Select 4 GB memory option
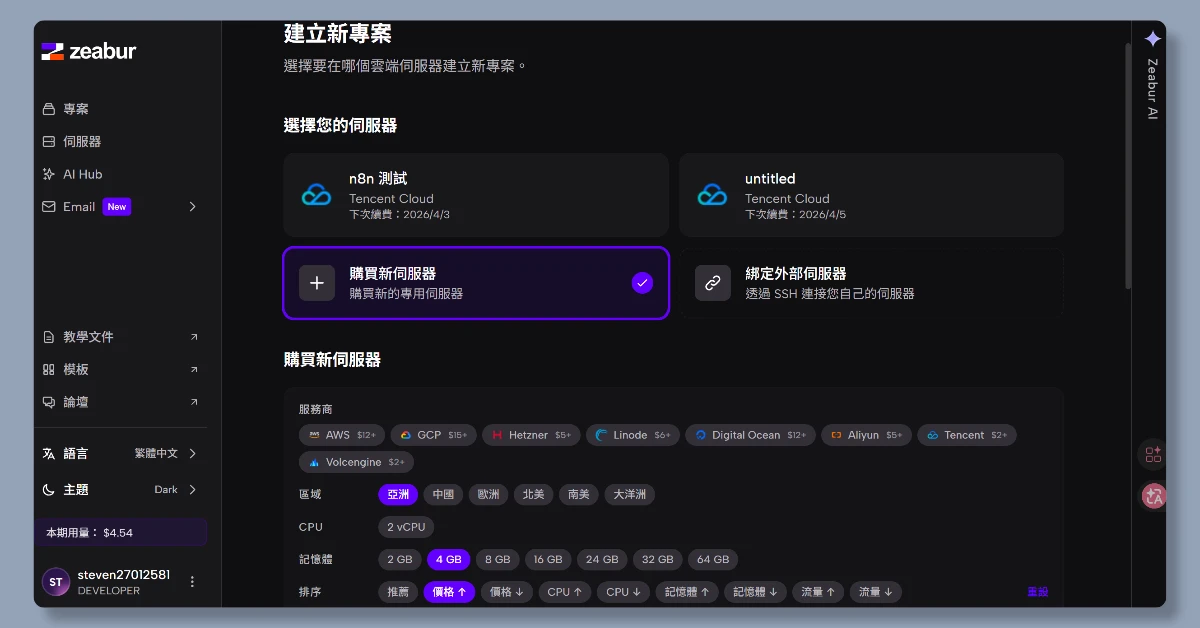This screenshot has height=628, width=1200. click(x=448, y=560)
